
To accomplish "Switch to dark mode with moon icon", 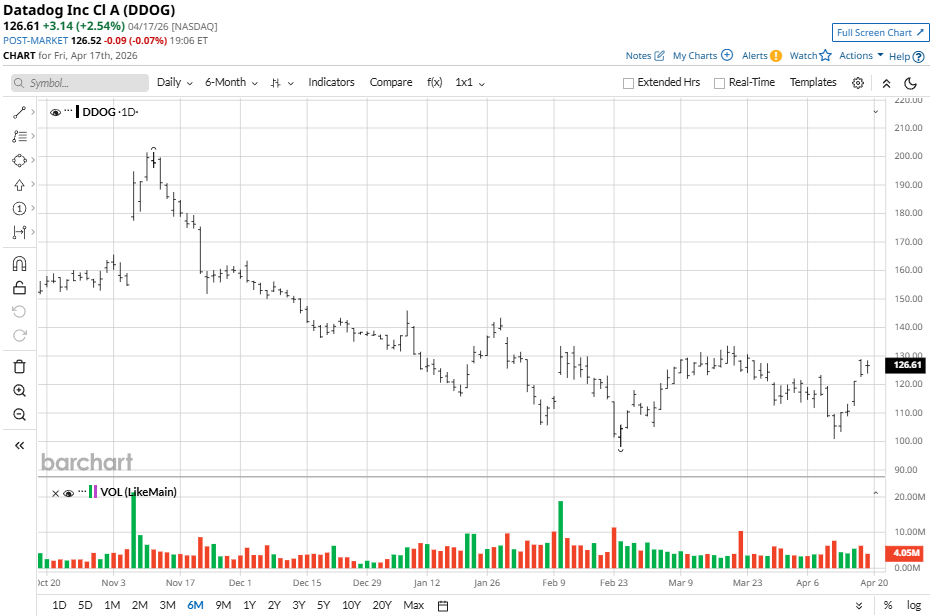I will point(911,83).
